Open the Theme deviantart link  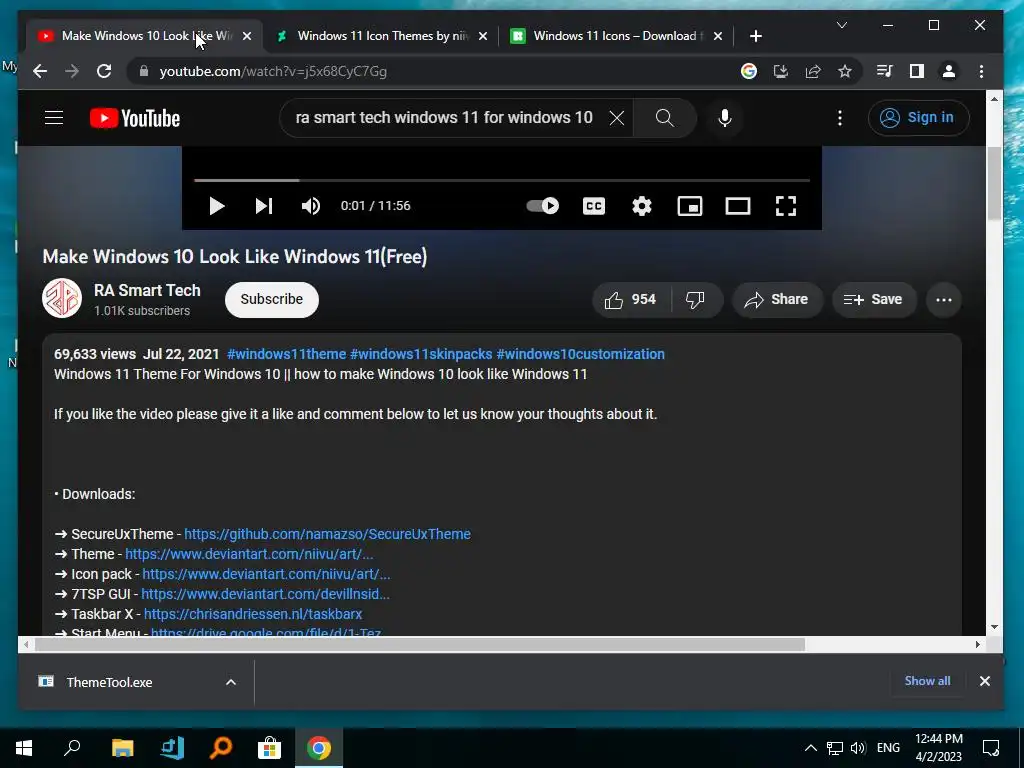coord(249,554)
